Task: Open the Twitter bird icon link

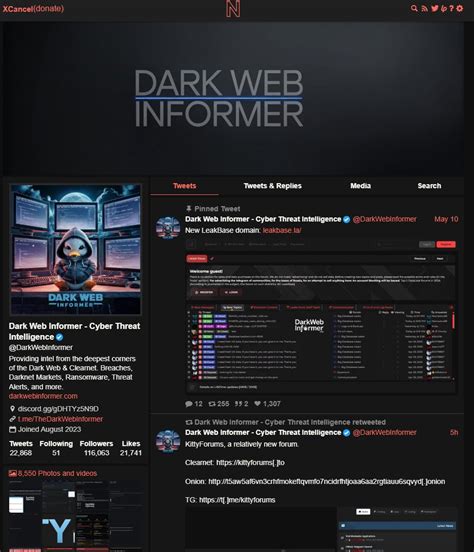Action: pyautogui.click(x=435, y=8)
